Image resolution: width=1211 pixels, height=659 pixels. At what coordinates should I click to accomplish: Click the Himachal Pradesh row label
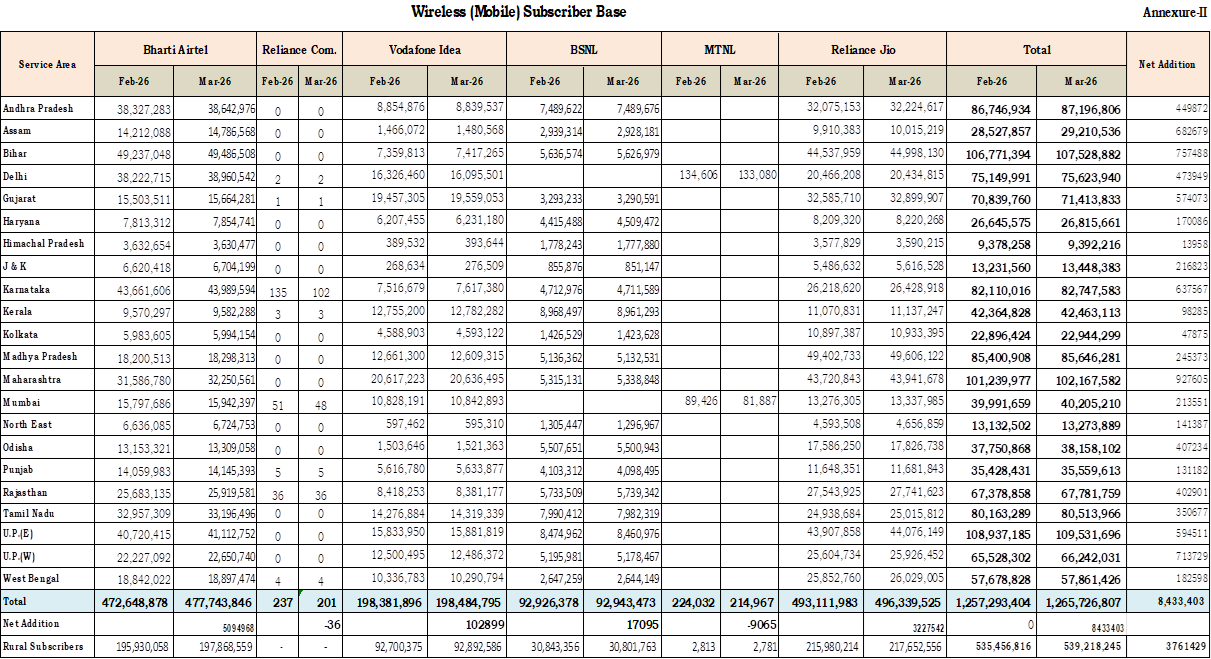pyautogui.click(x=47, y=243)
